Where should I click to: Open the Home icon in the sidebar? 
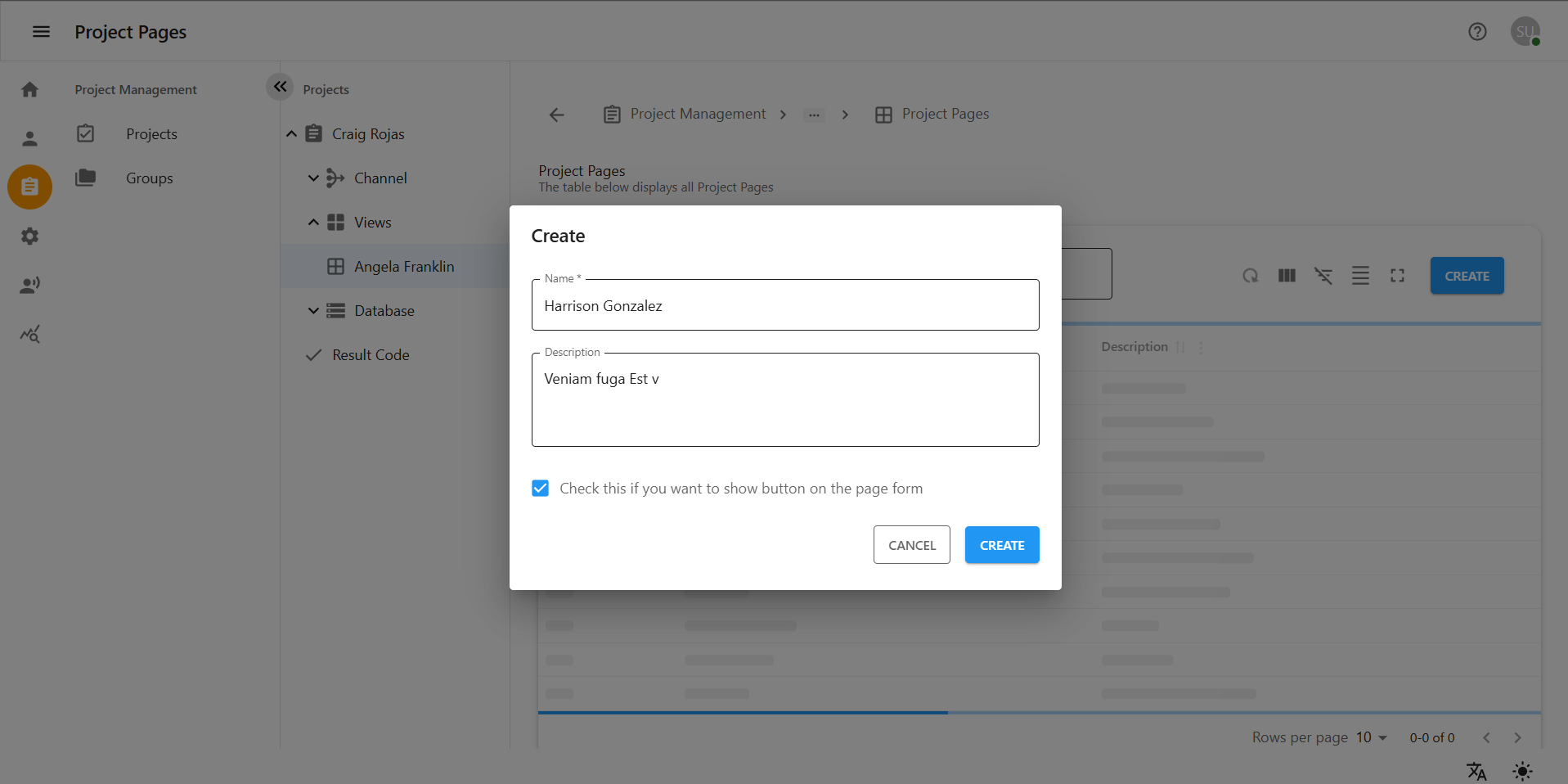[29, 89]
